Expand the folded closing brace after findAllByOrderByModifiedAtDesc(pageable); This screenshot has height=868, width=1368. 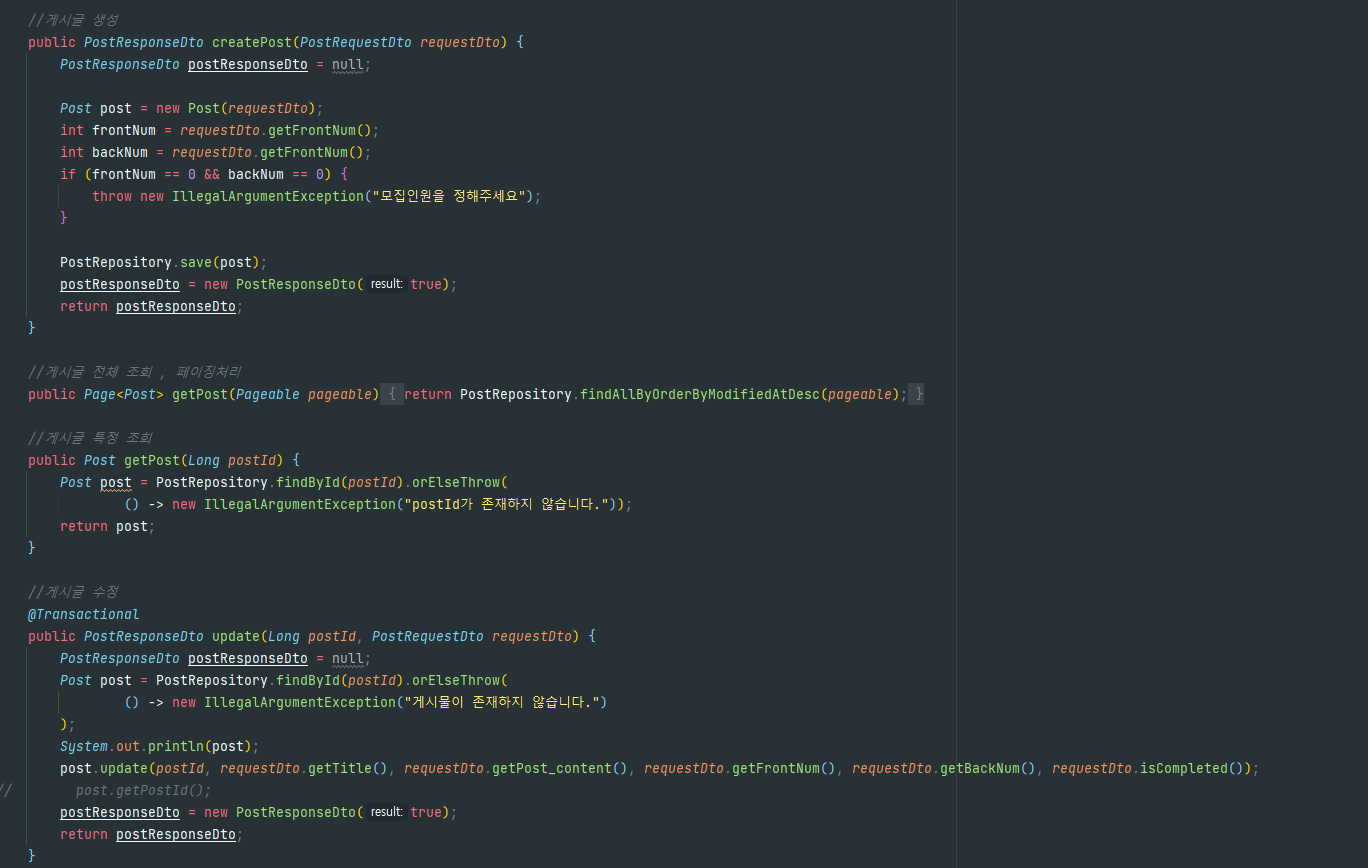coord(917,394)
